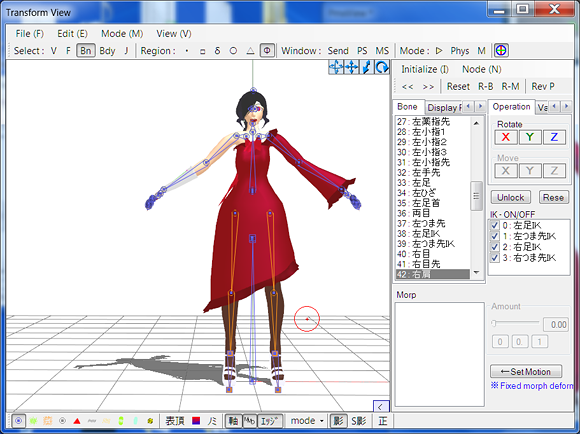The height and width of the screenshot is (434, 580).
Task: Switch to the Bone tab
Action: [408, 107]
